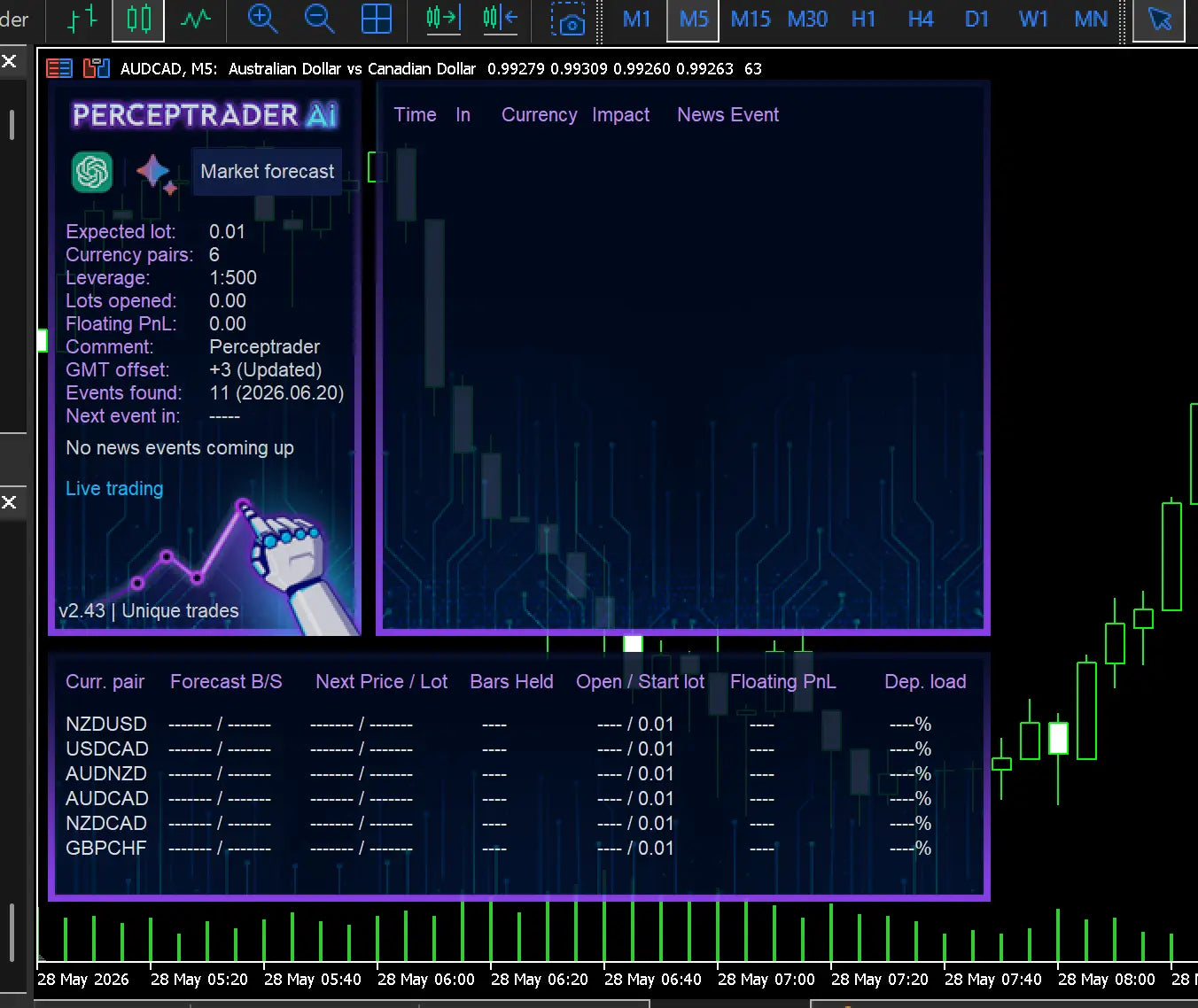Click the v2.43 | Unique trades label
The height and width of the screenshot is (1008, 1198).
coord(148,610)
